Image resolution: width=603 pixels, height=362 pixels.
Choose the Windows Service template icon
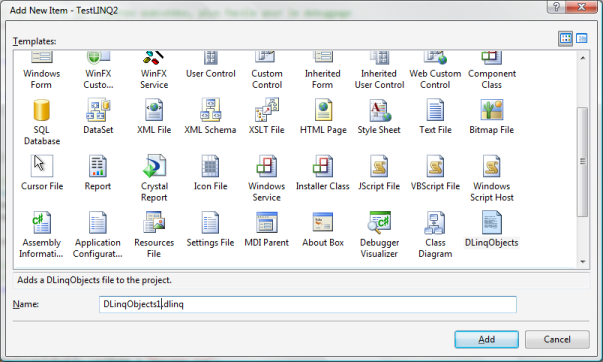(267, 166)
